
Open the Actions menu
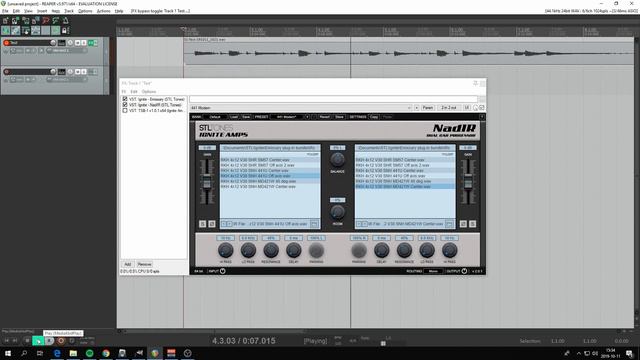click(104, 11)
